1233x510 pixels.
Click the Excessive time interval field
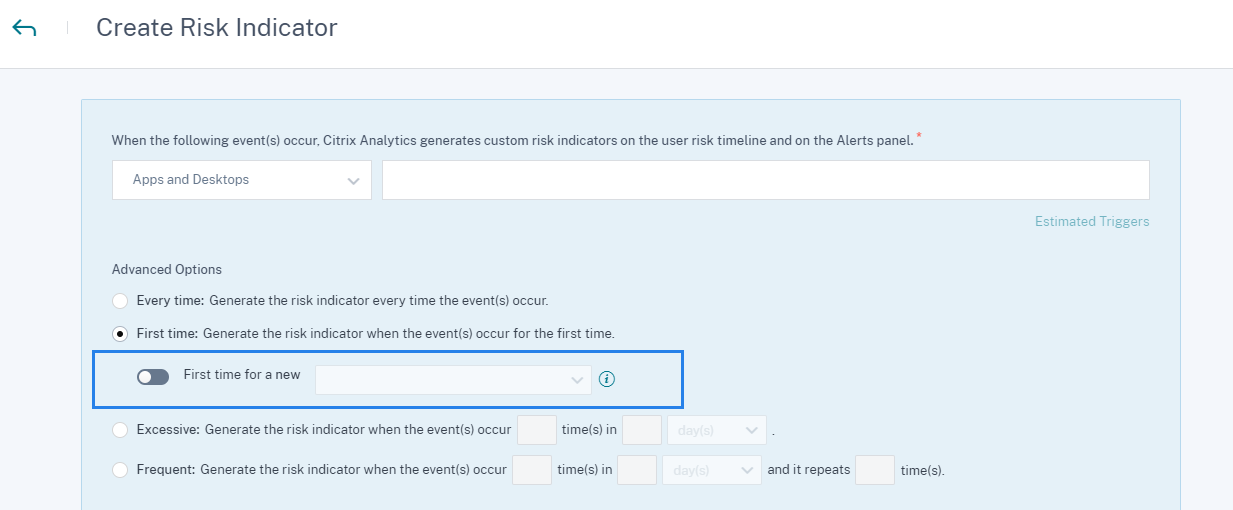point(642,430)
